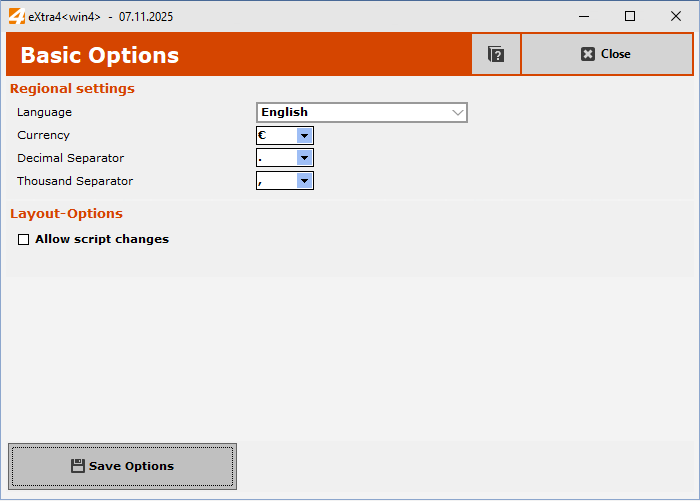Expand the Currency dropdown arrow
Viewport: 700px width, 501px height.
tap(305, 135)
